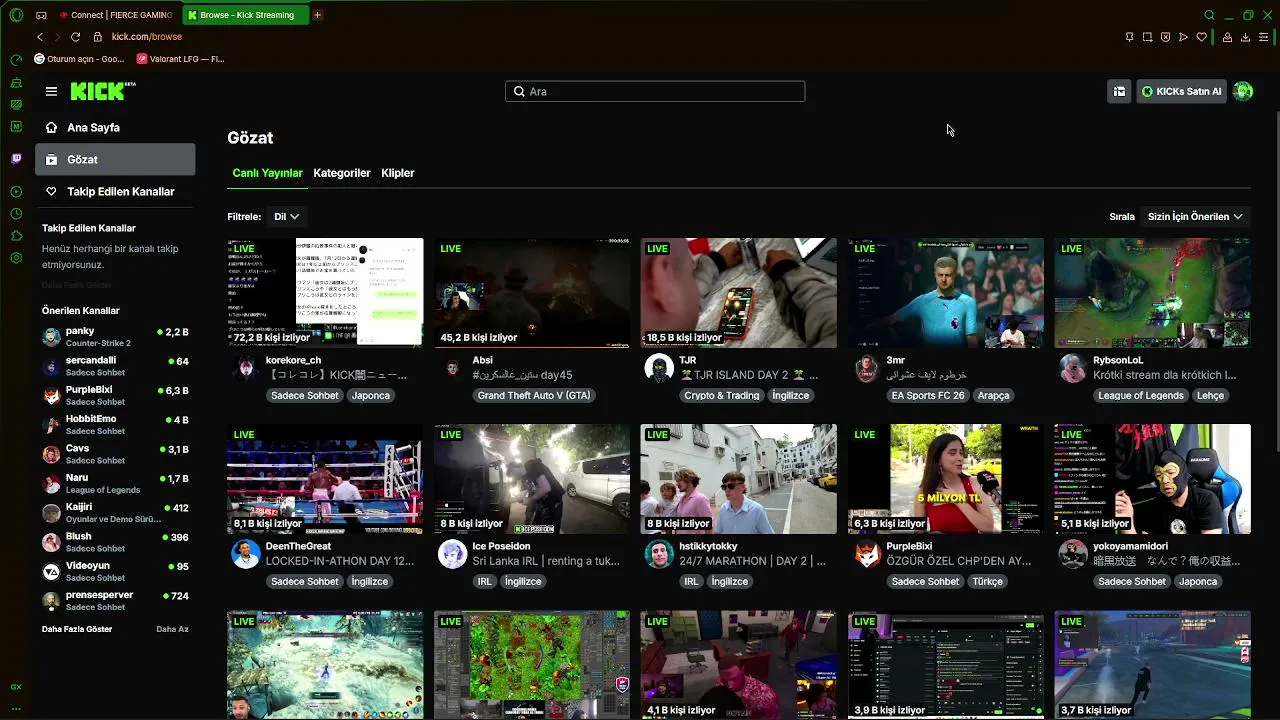Screen dimensions: 1280x720
Task: Open panky channel in recommended list
Action: pos(115,337)
